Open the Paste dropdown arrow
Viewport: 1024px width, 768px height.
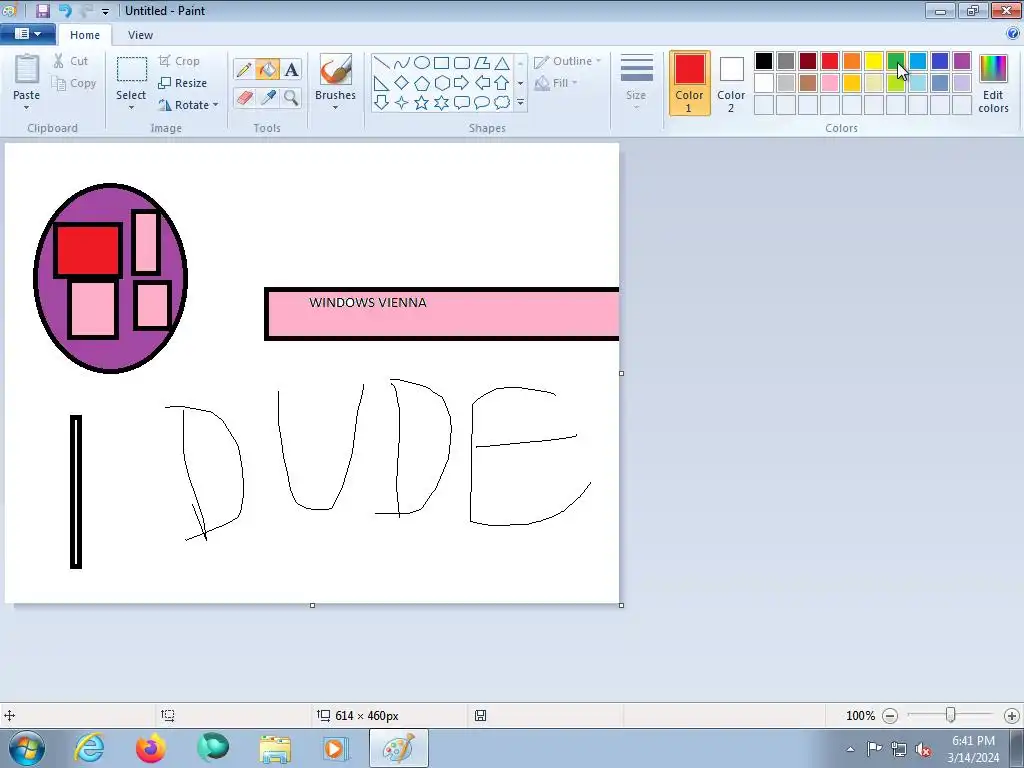coord(27,107)
